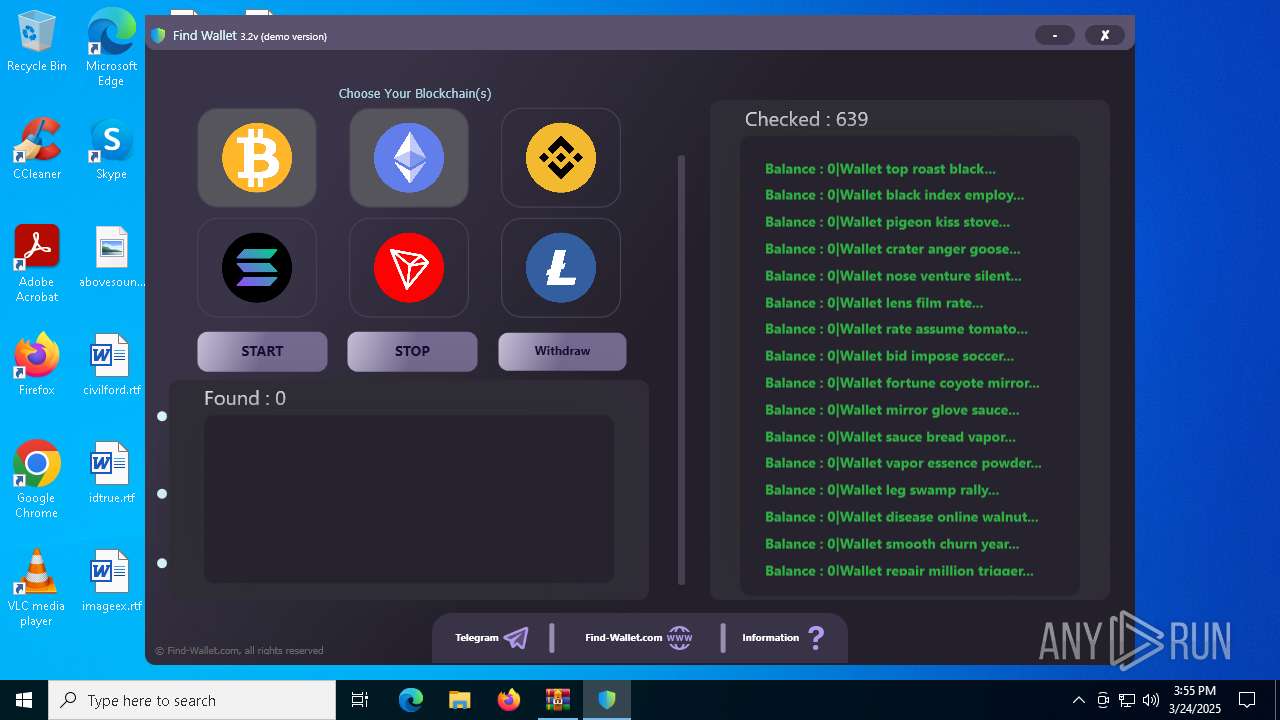
Task: Open Edge from the taskbar
Action: (411, 700)
